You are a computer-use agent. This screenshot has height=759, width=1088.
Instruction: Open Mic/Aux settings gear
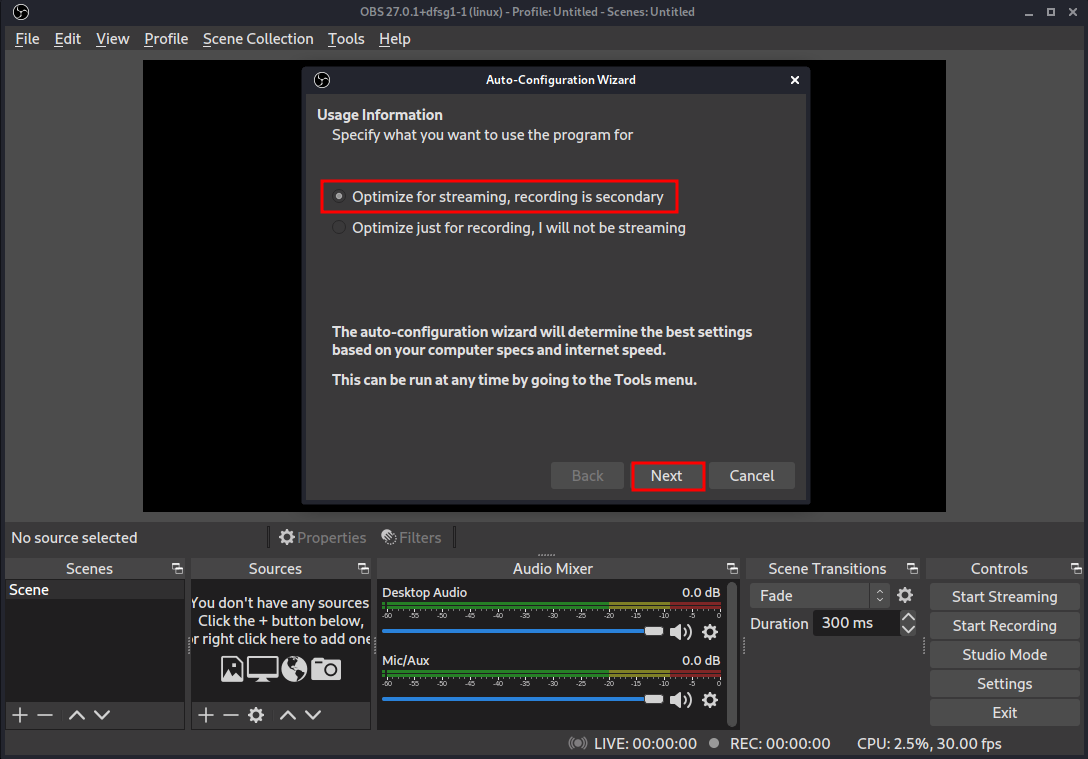(x=710, y=700)
